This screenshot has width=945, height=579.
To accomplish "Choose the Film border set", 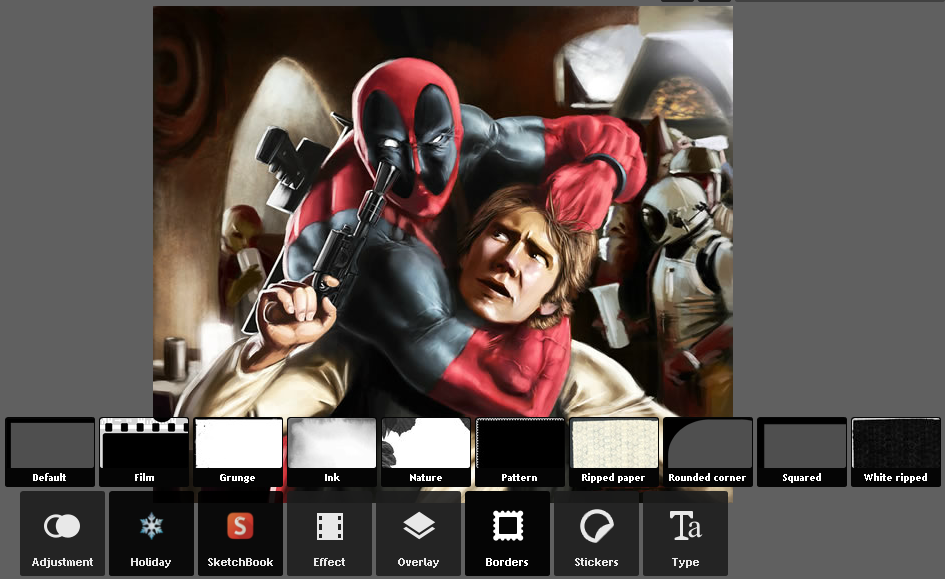I will (144, 452).
